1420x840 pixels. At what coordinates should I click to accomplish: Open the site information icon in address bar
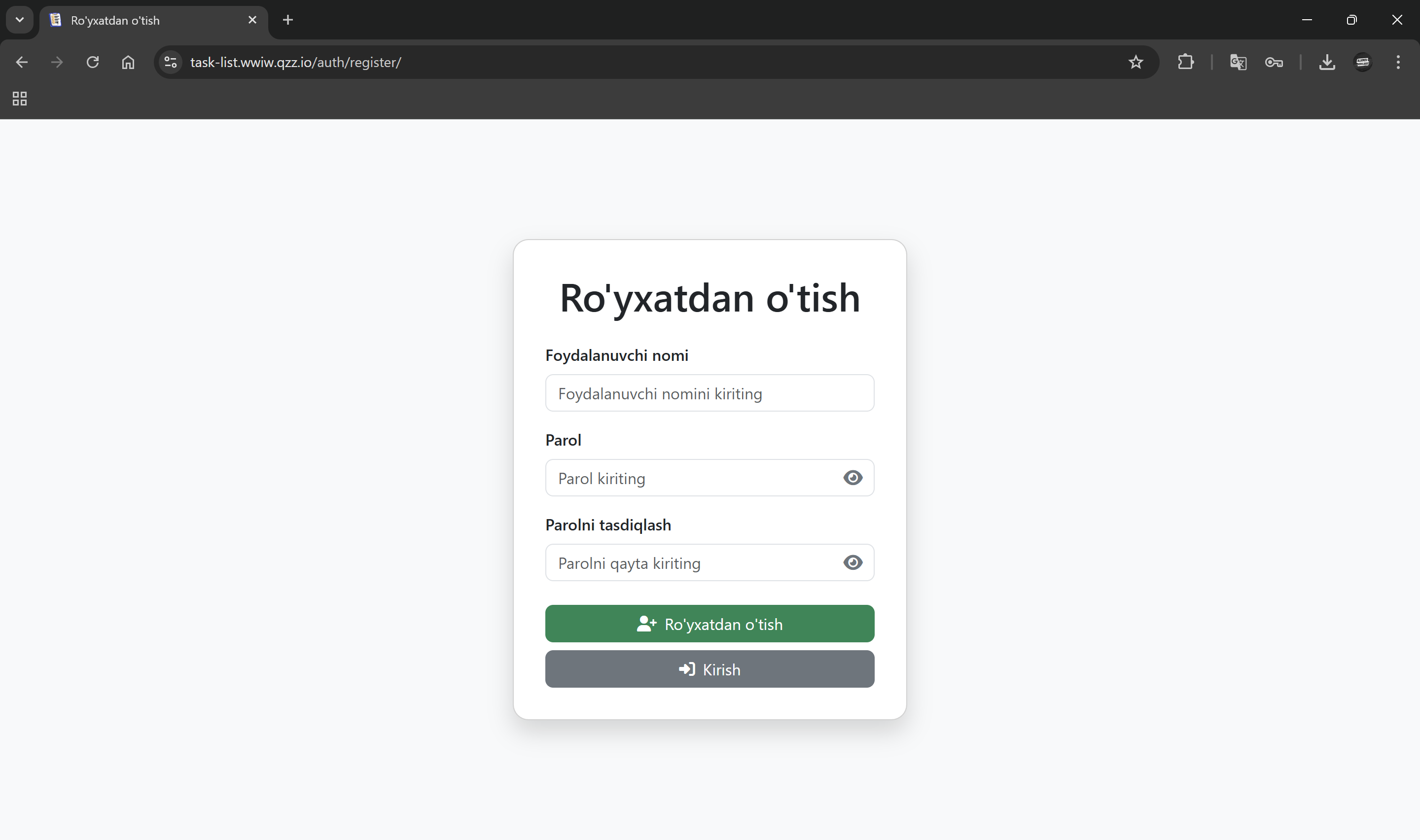[x=171, y=62]
